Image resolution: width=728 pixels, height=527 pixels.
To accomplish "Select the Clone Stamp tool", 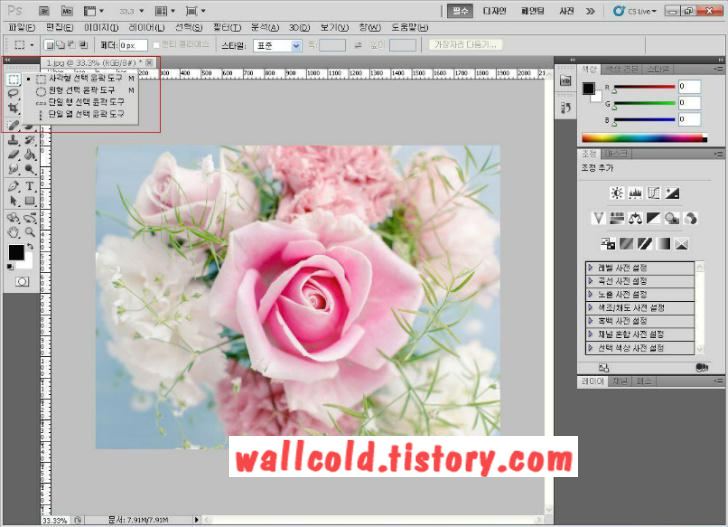I will (13, 140).
